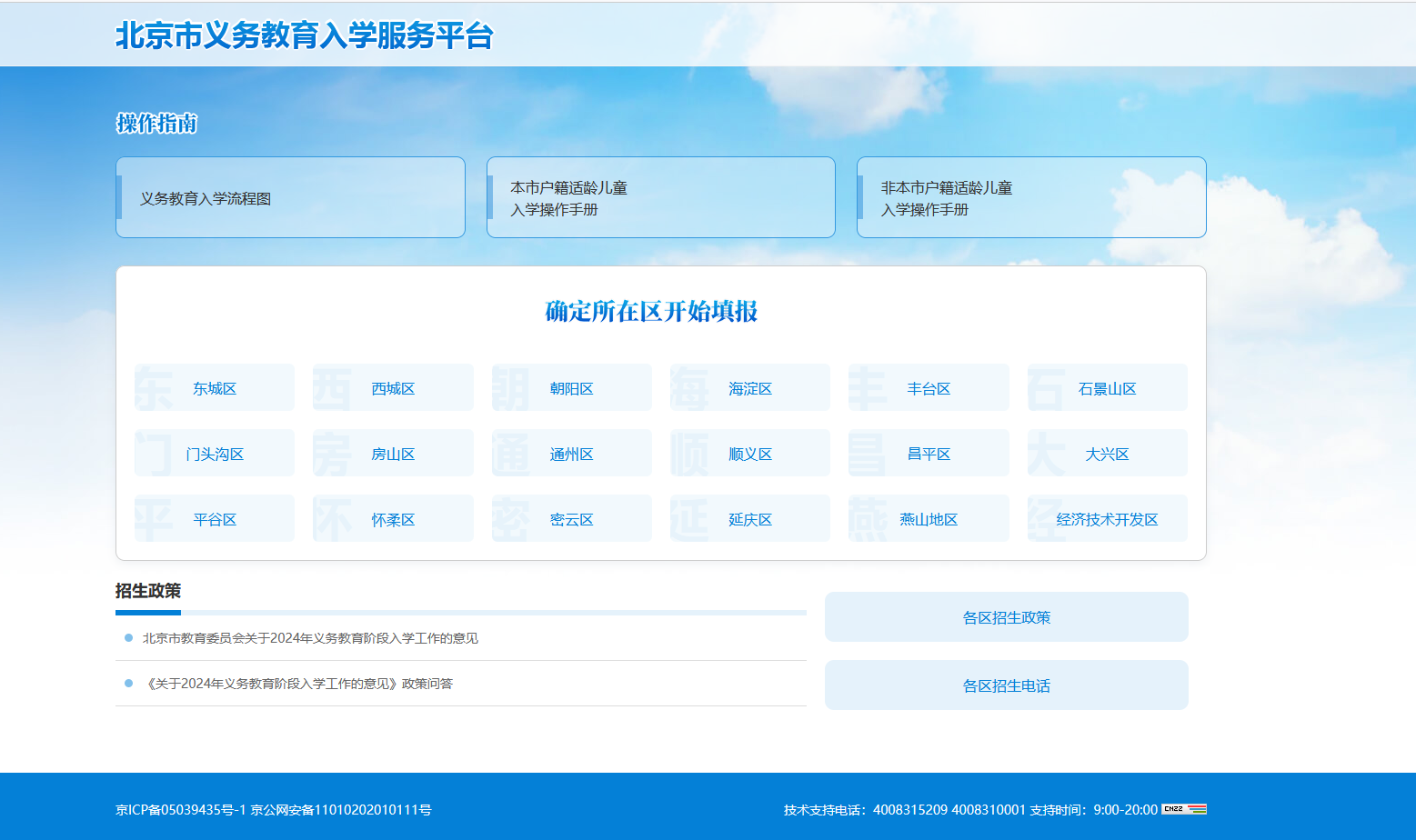Choose 经济技术开发区 tile

coord(1107,519)
